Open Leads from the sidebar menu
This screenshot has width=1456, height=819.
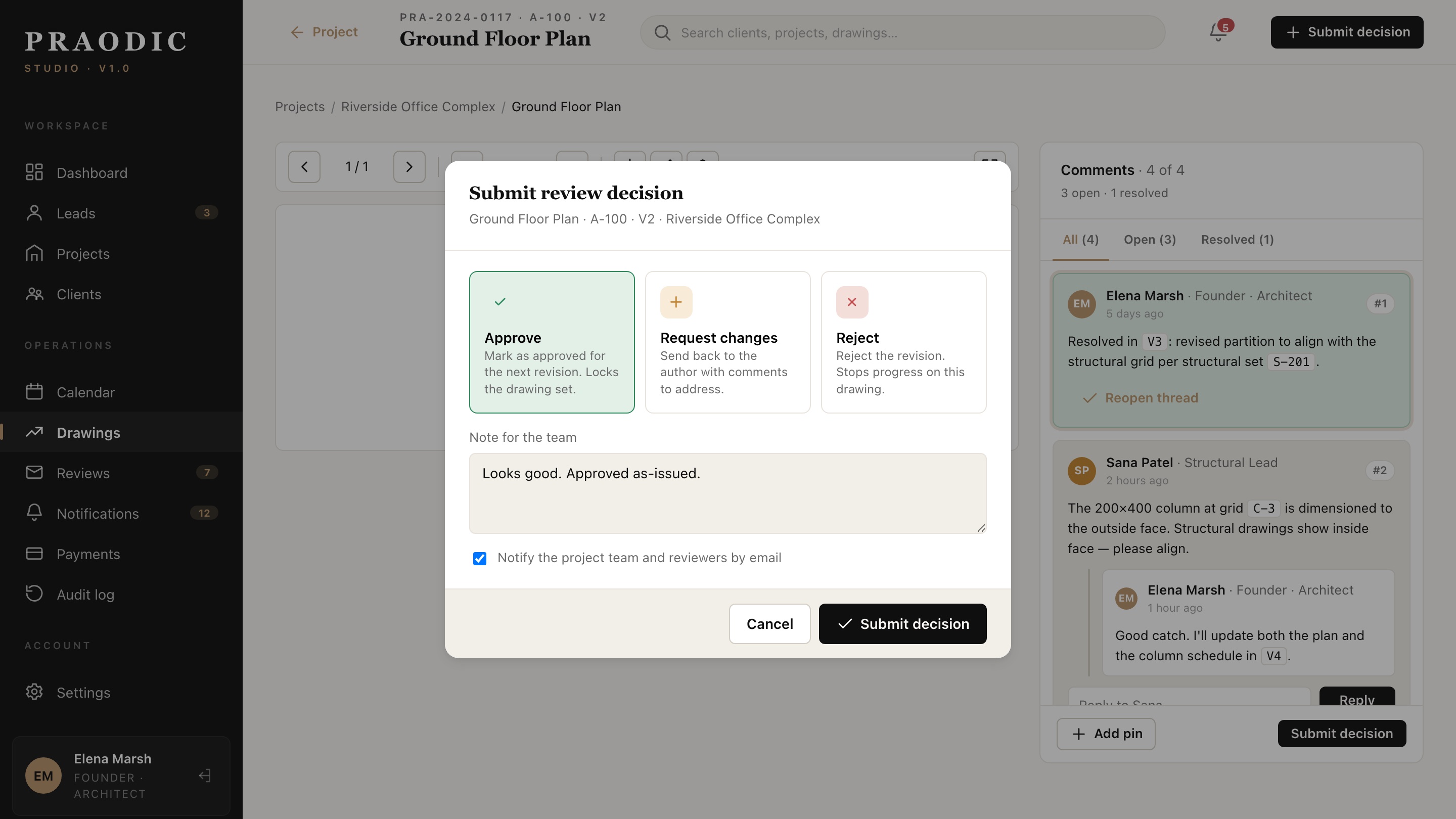121,213
